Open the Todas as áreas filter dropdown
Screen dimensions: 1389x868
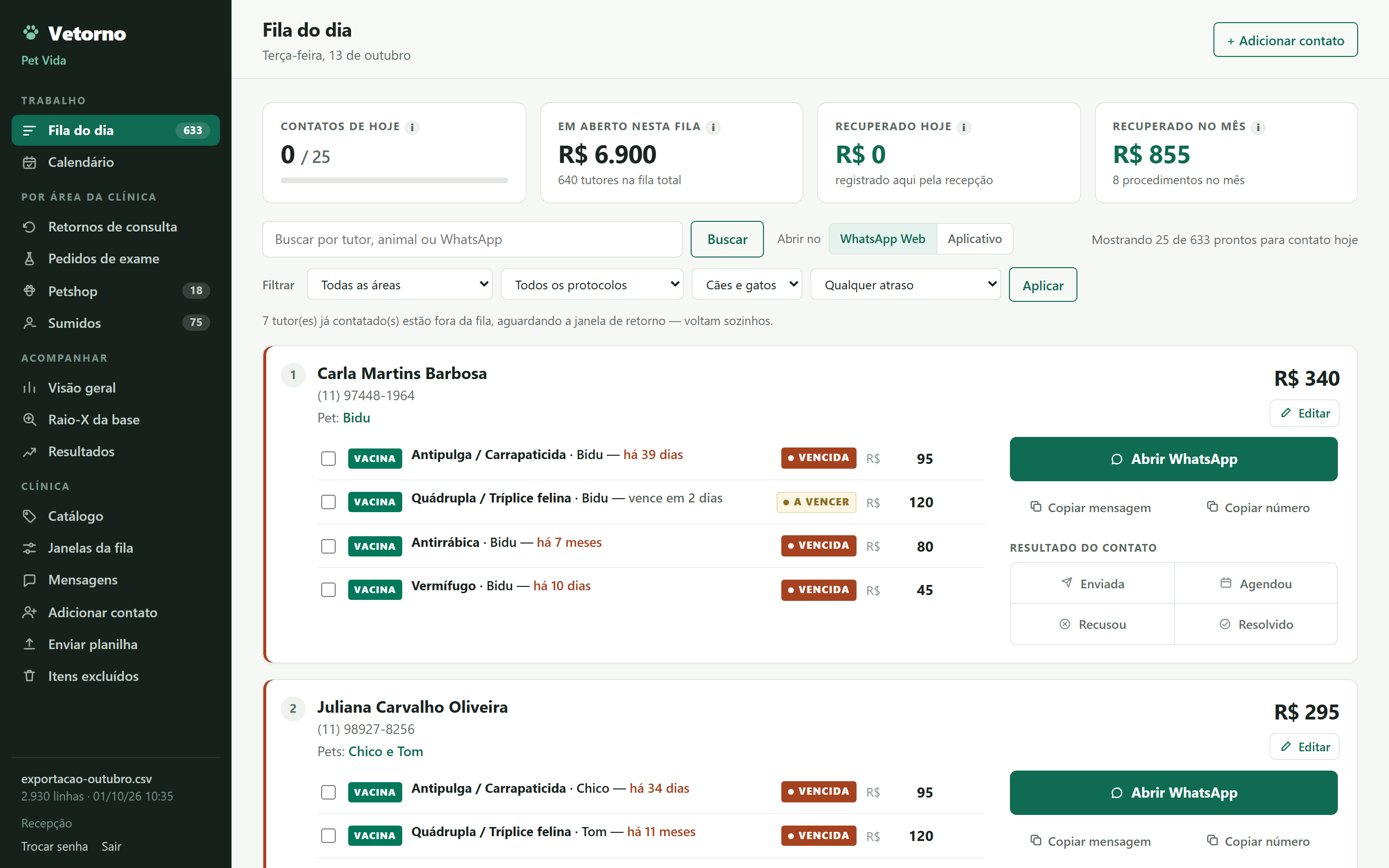(x=400, y=285)
